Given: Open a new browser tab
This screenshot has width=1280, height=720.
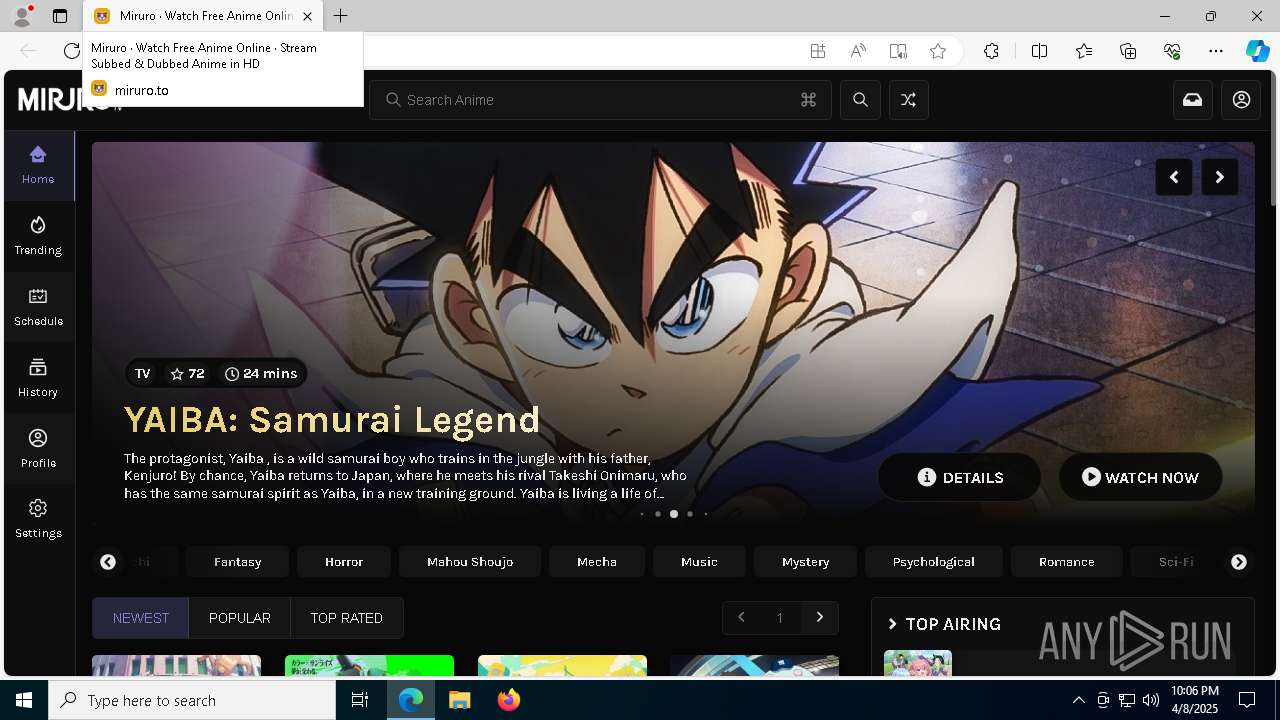Looking at the screenshot, I should pos(341,16).
